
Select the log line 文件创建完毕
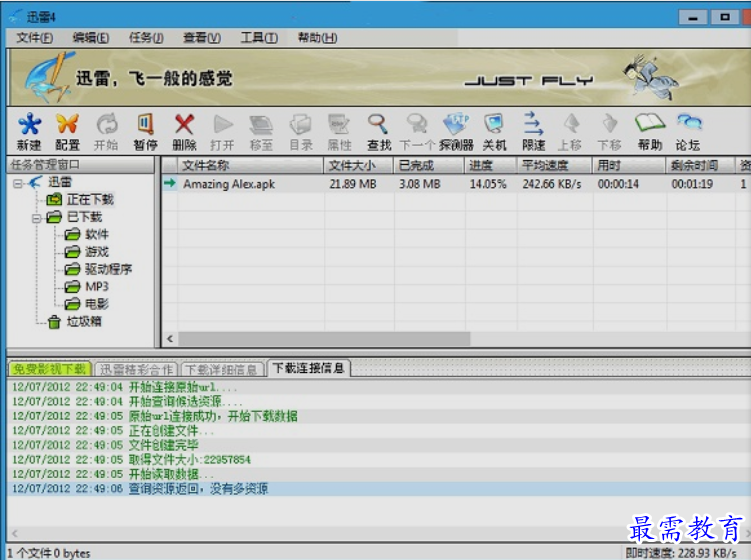(378, 445)
